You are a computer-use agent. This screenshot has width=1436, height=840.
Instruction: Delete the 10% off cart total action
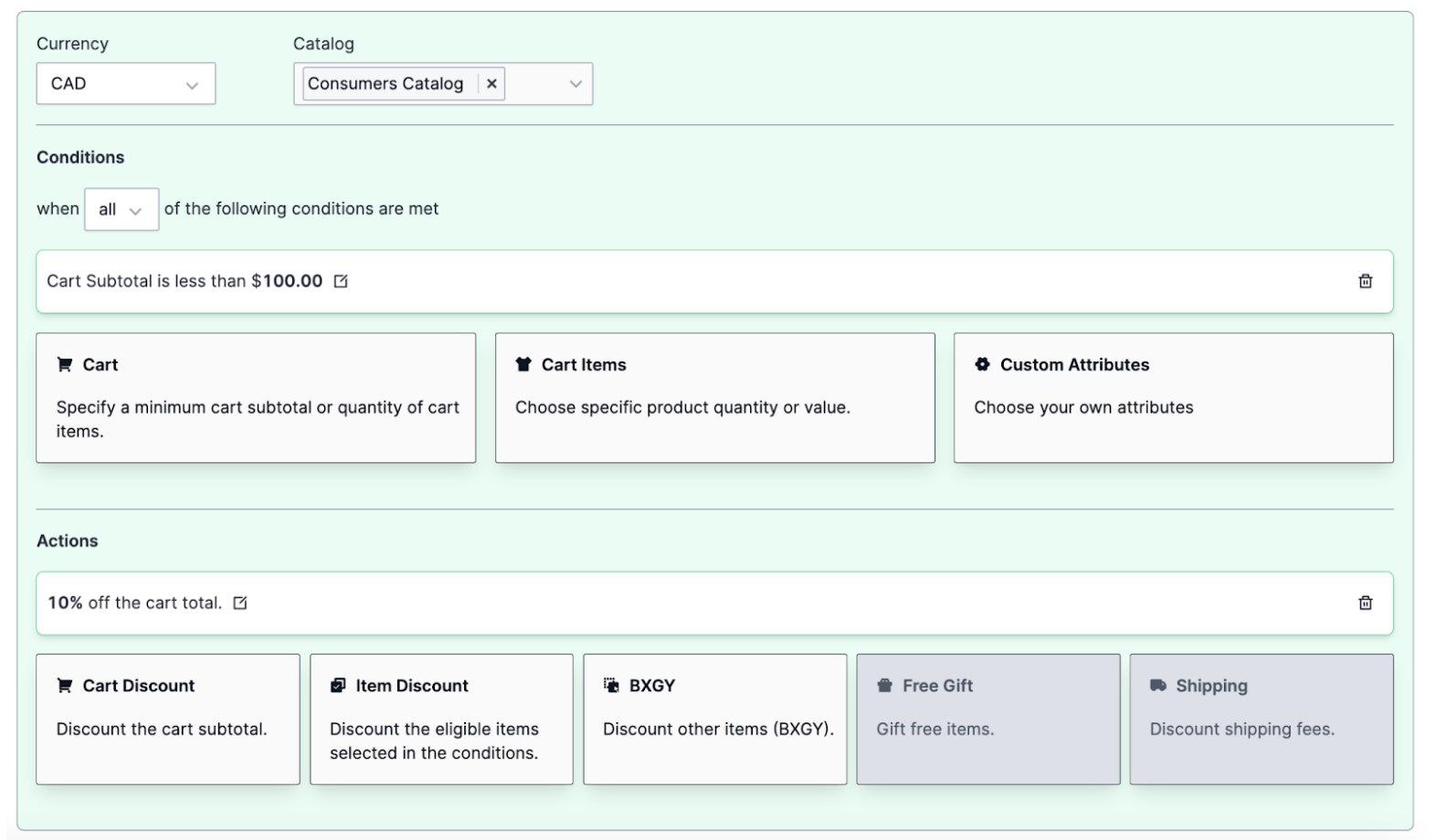click(x=1365, y=603)
